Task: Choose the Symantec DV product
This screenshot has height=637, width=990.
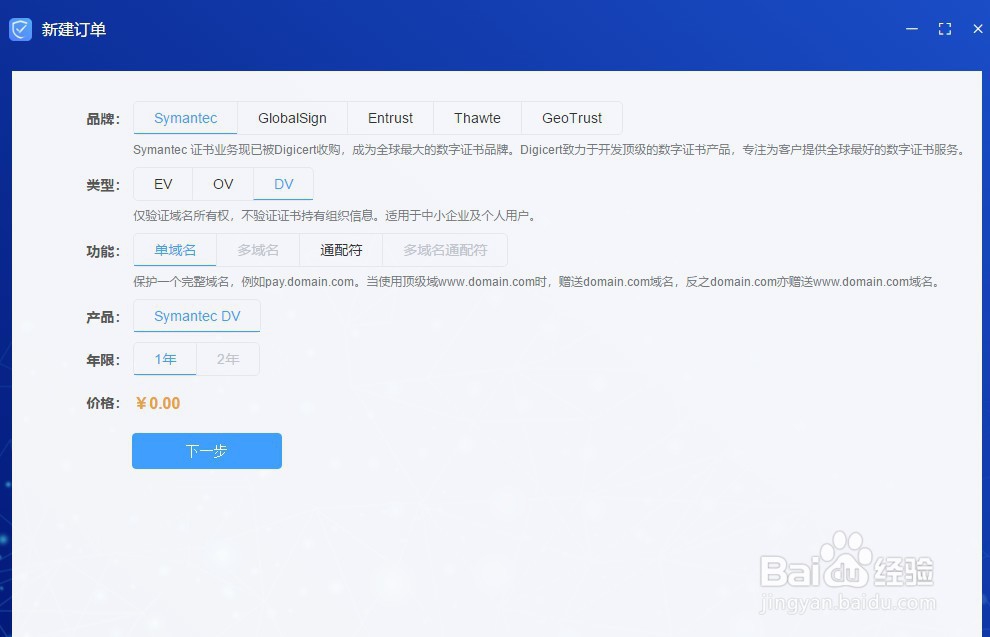Action: click(x=197, y=316)
